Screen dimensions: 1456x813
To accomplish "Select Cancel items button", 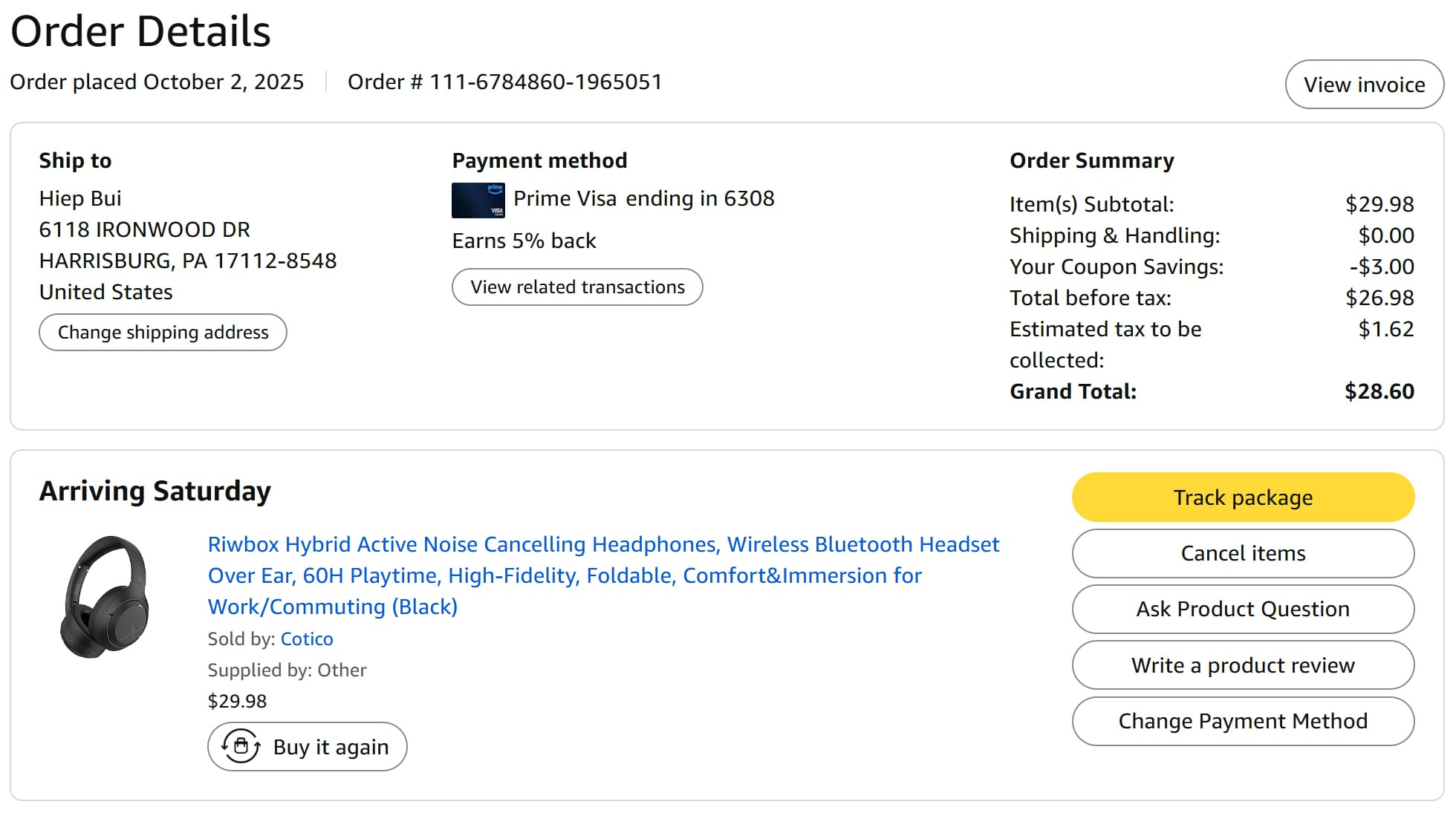I will click(x=1243, y=553).
